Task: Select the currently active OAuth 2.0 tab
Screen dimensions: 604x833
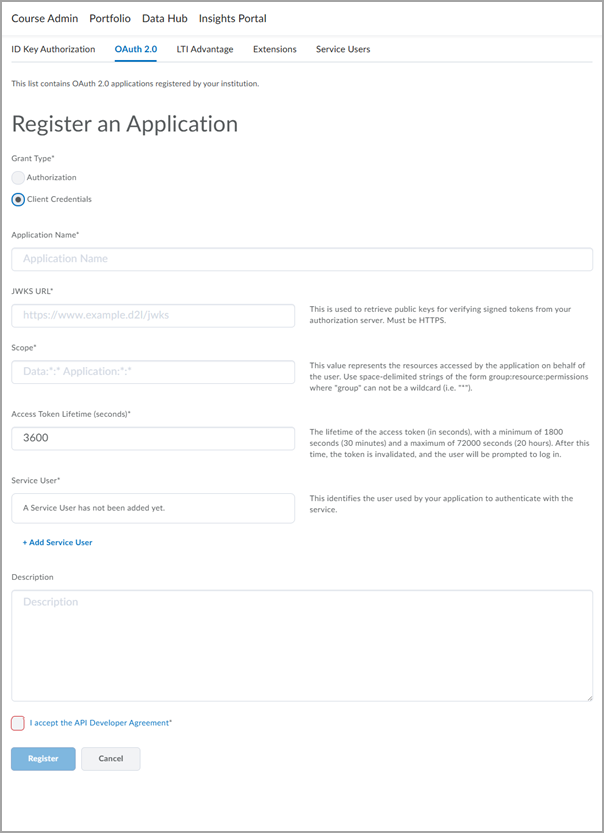Action: click(x=135, y=48)
